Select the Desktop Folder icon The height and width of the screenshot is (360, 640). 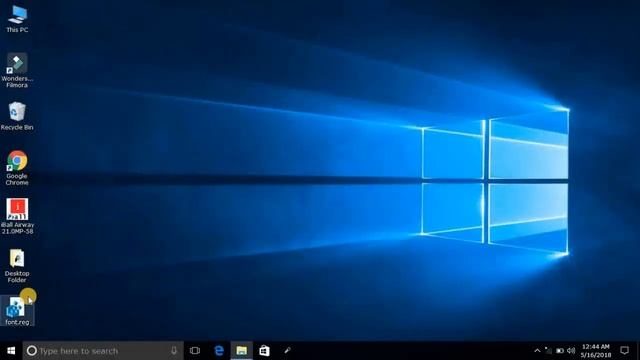click(x=17, y=265)
